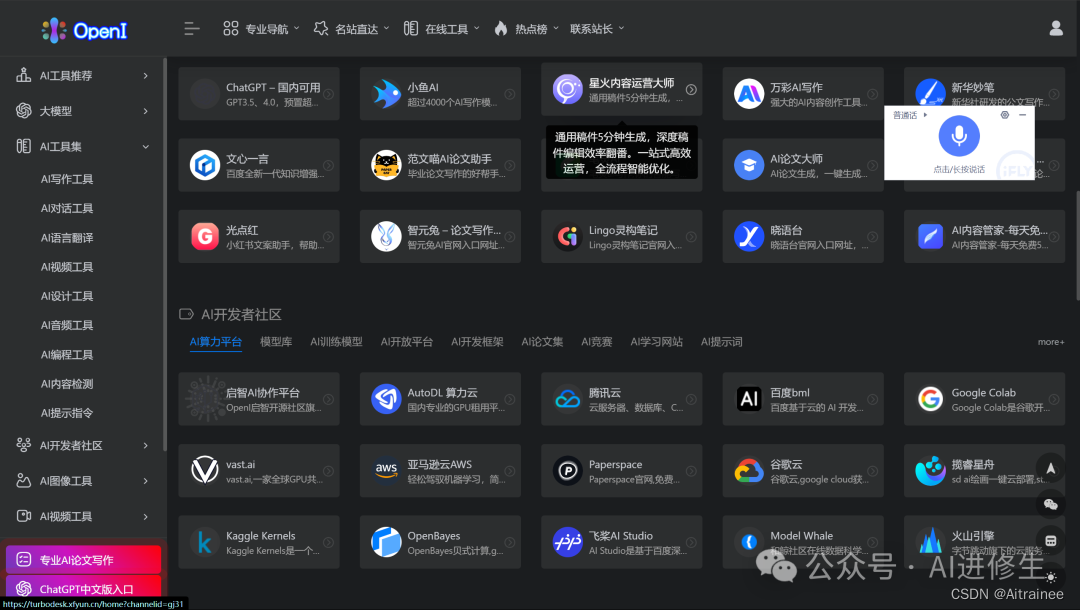Switch to the AI提示词 tab

click(721, 342)
